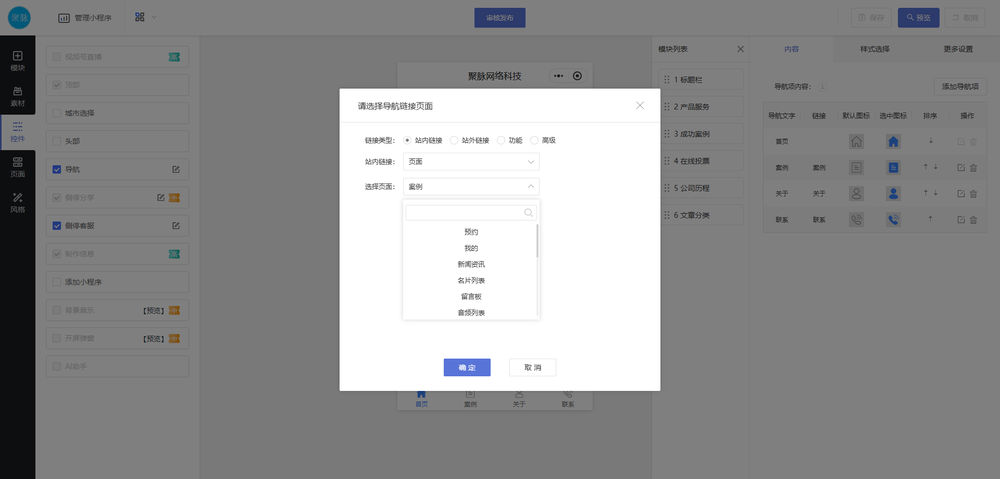Click the default phone icon for 联系

pyautogui.click(x=857, y=220)
